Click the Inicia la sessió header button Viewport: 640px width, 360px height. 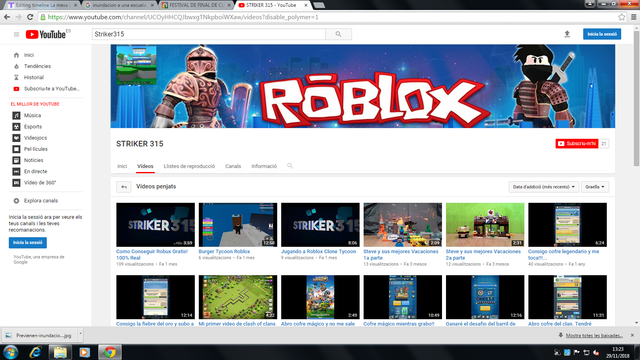click(x=602, y=34)
